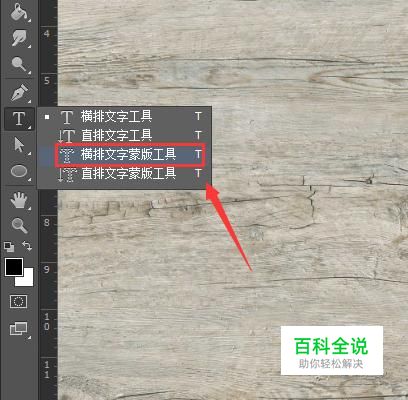This screenshot has width=408, height=400.
Task: Select the Type tool in the toolbar
Action: (19, 119)
